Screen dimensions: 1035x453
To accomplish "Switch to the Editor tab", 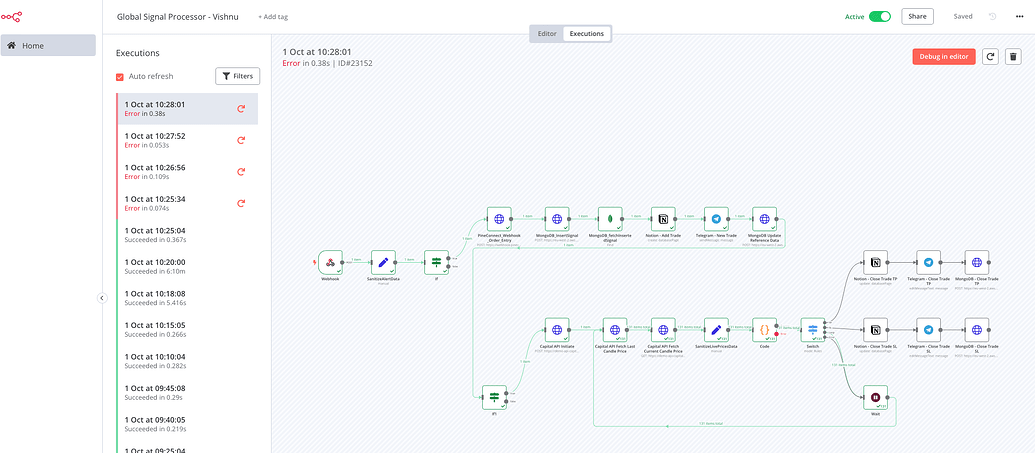I will point(547,34).
